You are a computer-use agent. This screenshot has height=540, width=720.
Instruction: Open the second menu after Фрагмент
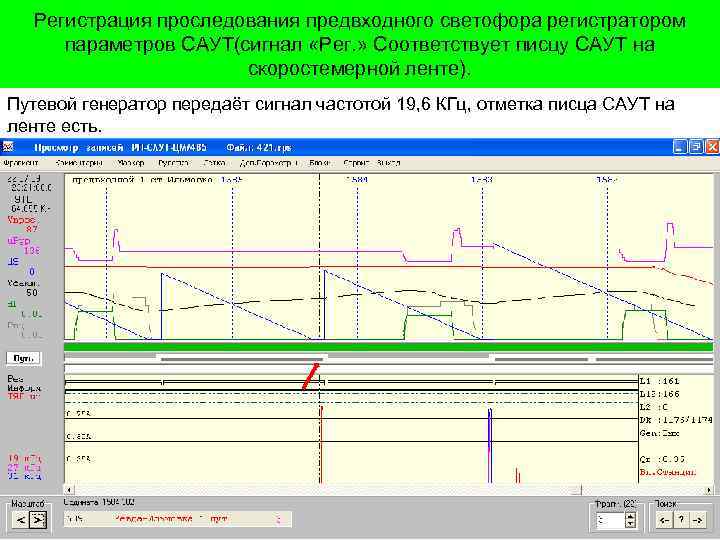coord(79,163)
